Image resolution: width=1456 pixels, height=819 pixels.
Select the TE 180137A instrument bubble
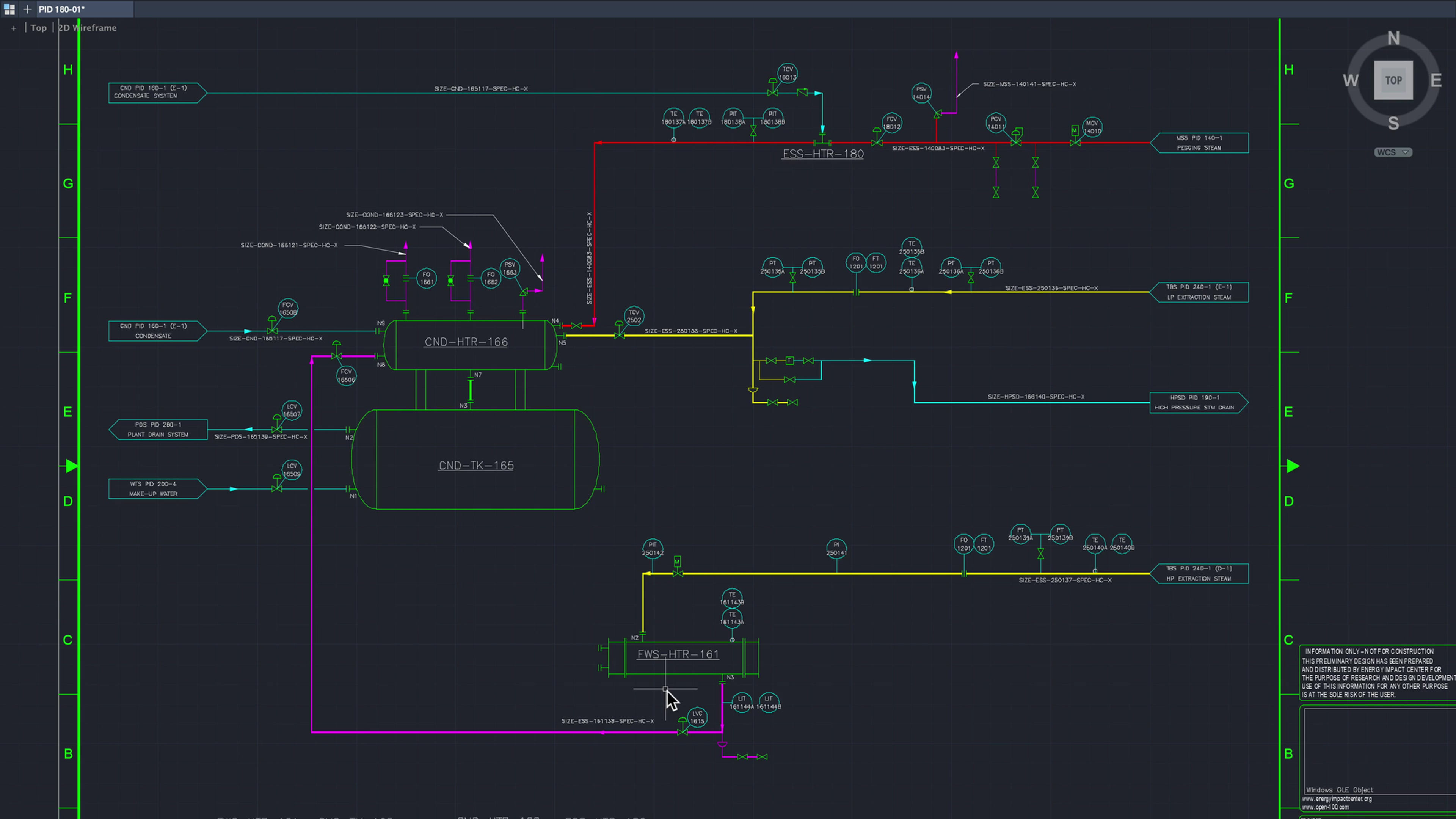pyautogui.click(x=673, y=118)
